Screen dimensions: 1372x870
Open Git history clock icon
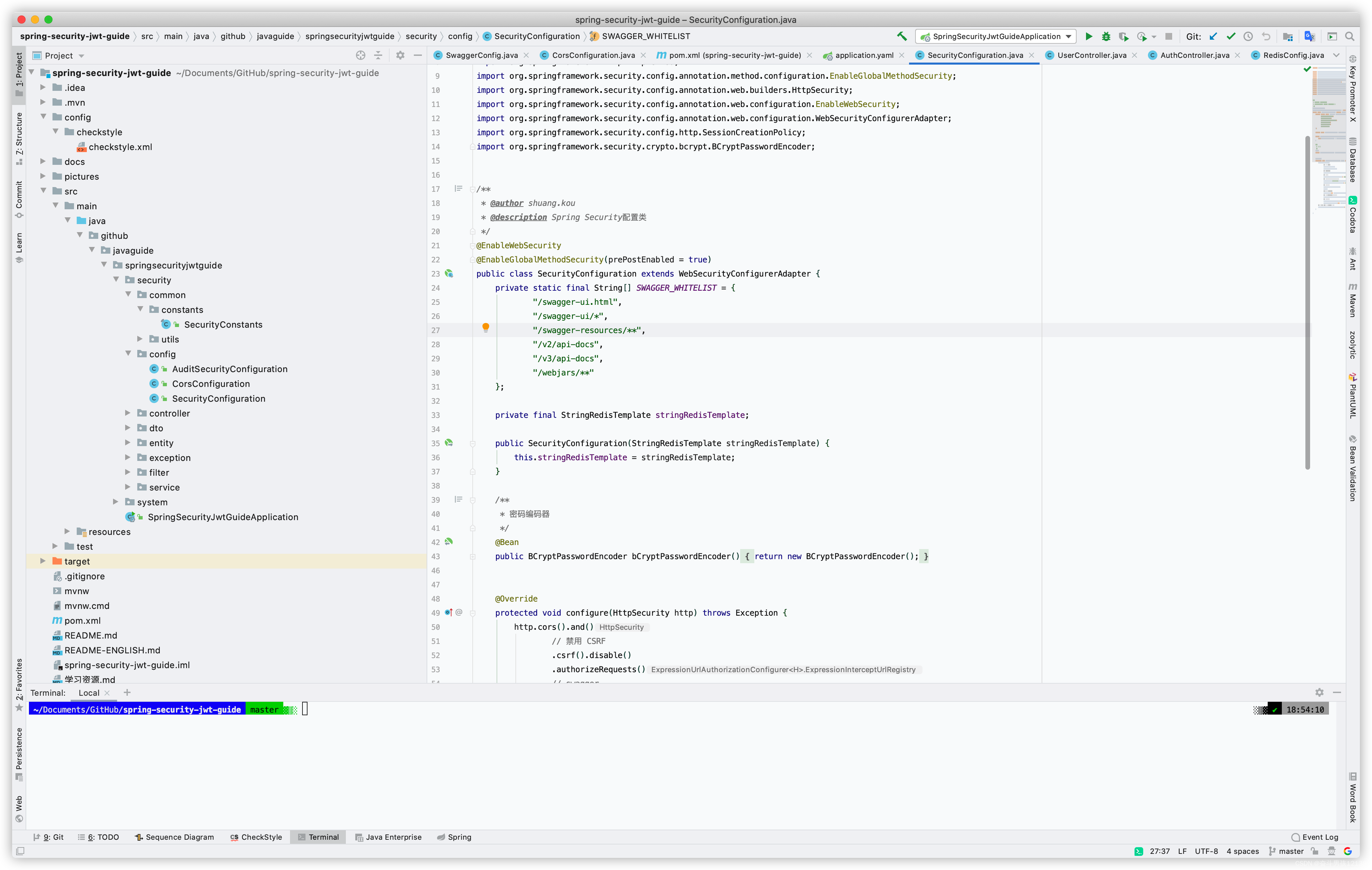pos(1248,36)
